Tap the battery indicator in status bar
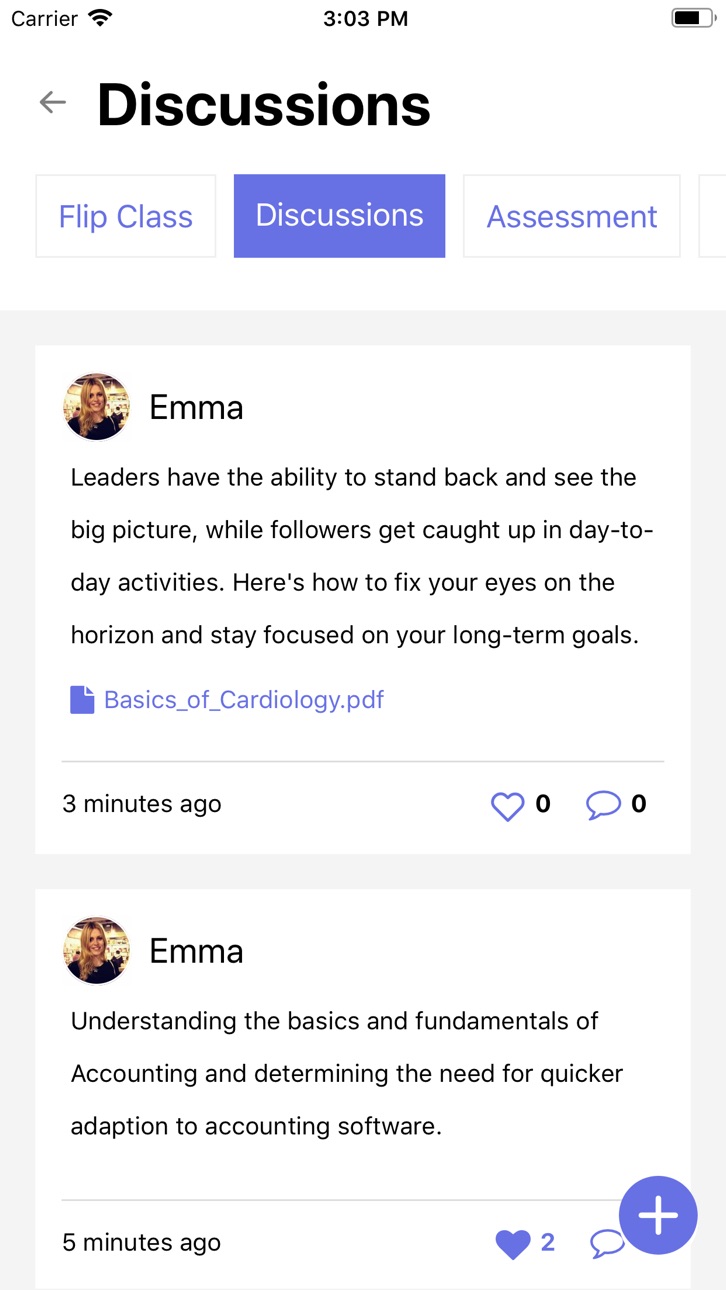 click(x=693, y=18)
